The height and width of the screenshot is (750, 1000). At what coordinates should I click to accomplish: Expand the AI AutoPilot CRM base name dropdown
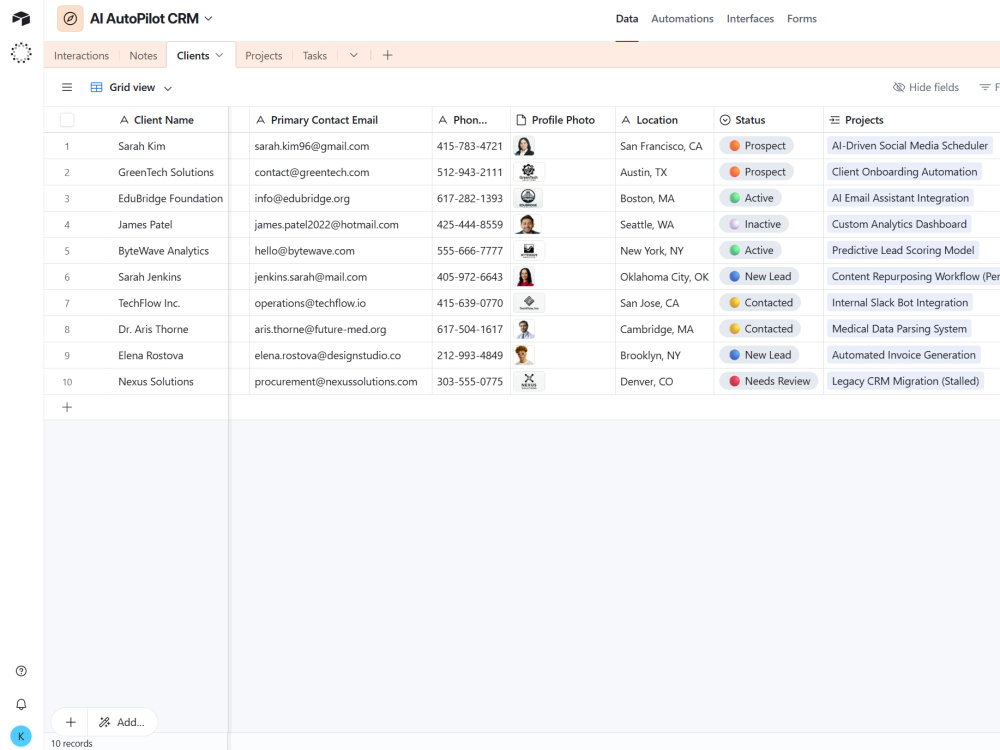pos(209,18)
